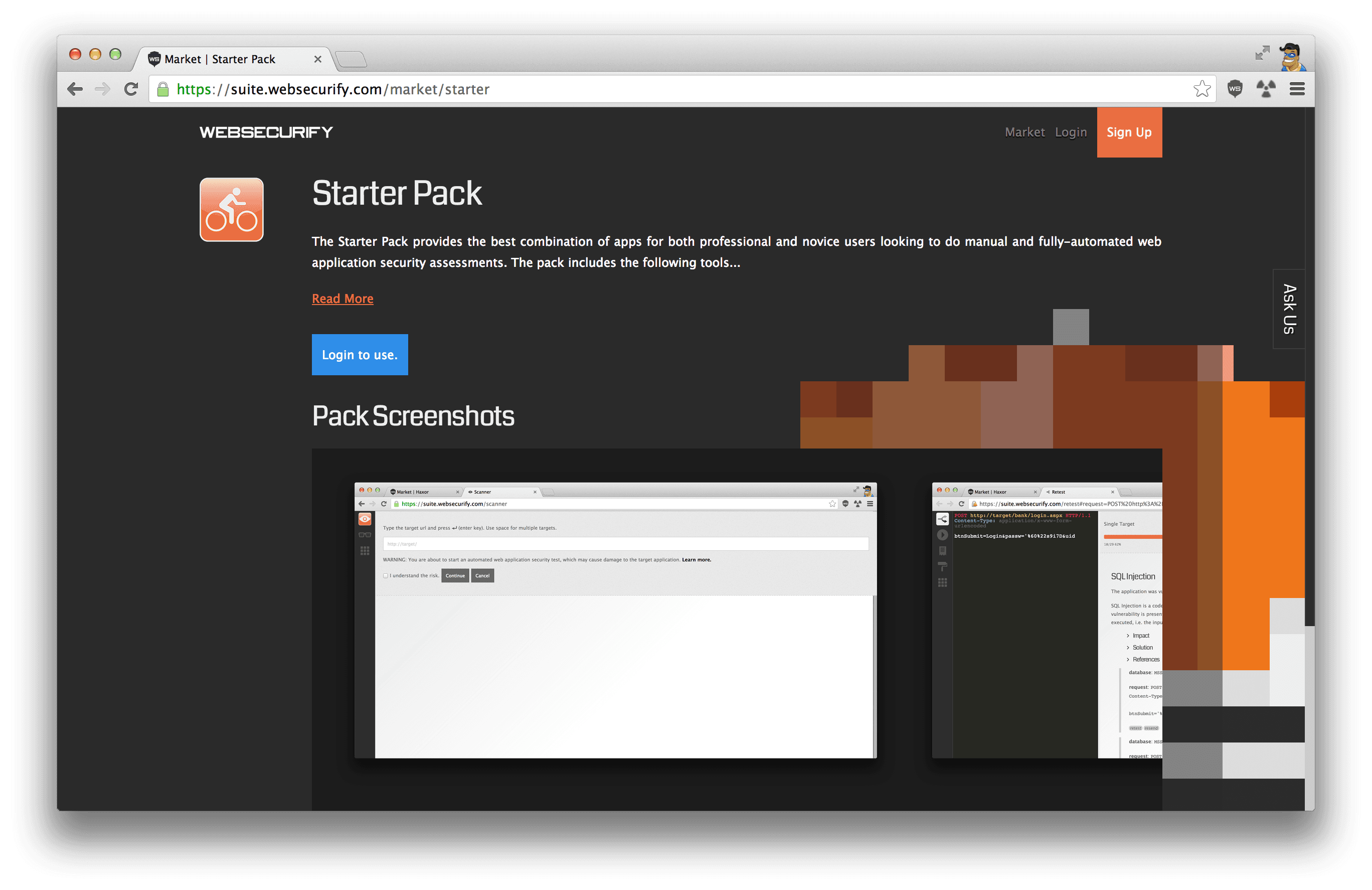1372x890 pixels.
Task: Click the play icon in retest sidebar
Action: point(943,535)
